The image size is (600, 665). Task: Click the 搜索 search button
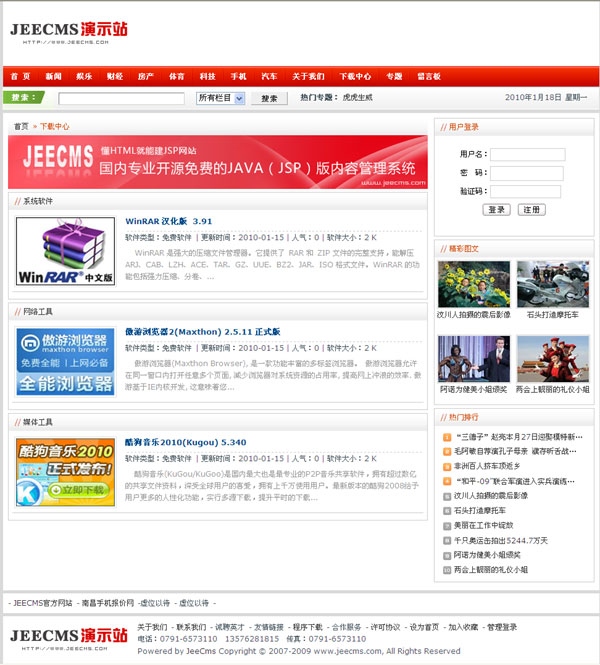click(x=269, y=98)
